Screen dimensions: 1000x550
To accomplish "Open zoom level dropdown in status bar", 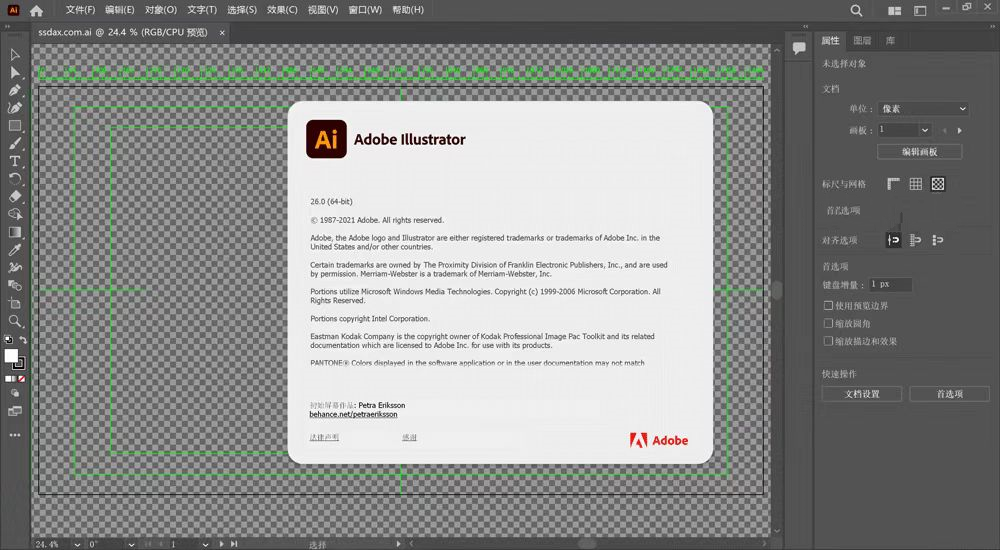I will pyautogui.click(x=77, y=544).
